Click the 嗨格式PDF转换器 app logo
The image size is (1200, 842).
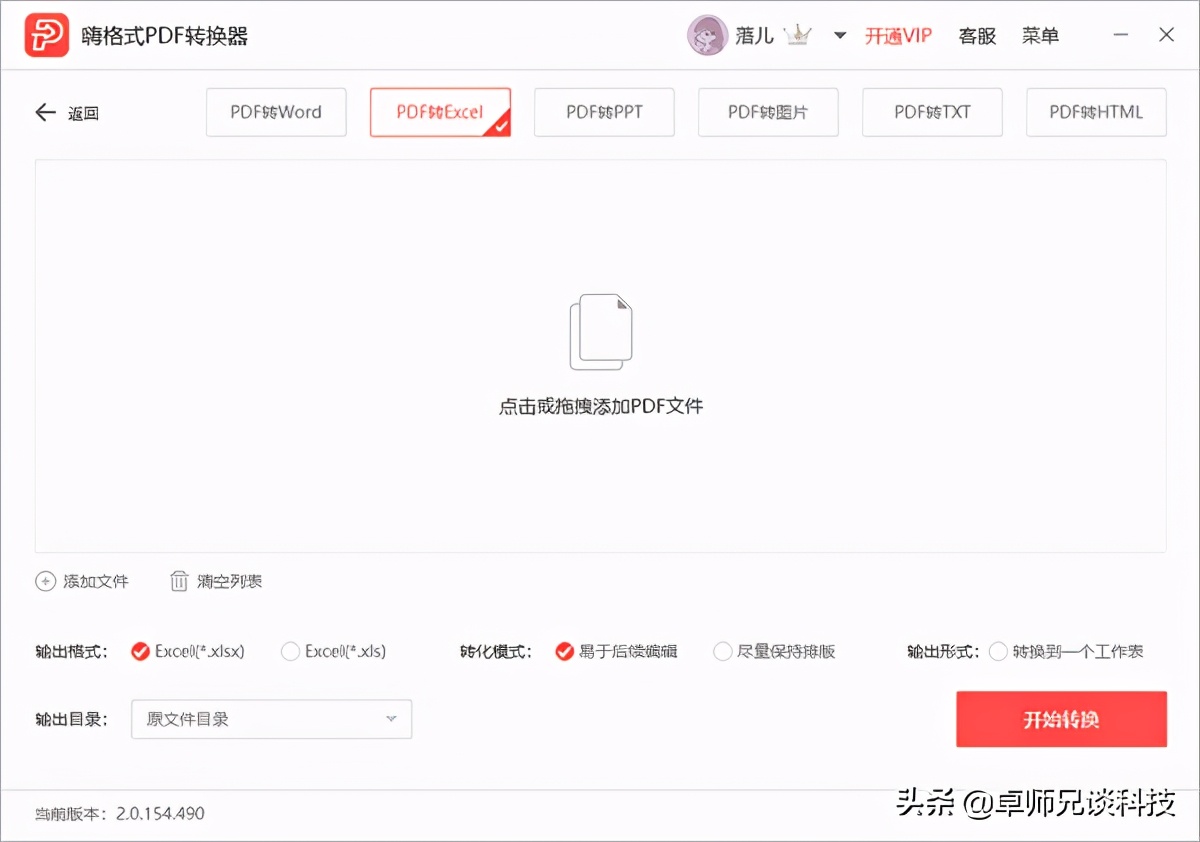click(x=47, y=36)
